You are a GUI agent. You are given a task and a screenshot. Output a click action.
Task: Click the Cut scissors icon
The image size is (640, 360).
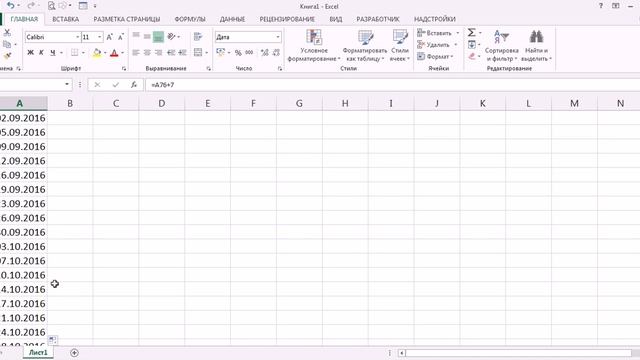click(7, 33)
